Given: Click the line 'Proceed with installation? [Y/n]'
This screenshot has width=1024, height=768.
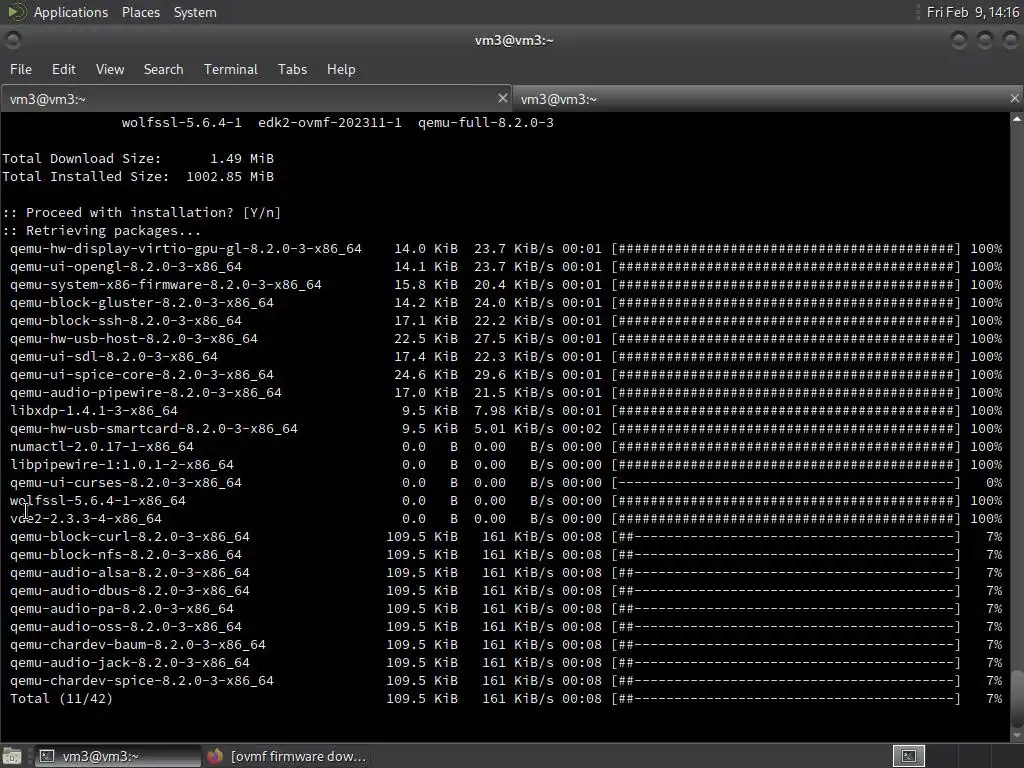Looking at the screenshot, I should click(x=142, y=213).
